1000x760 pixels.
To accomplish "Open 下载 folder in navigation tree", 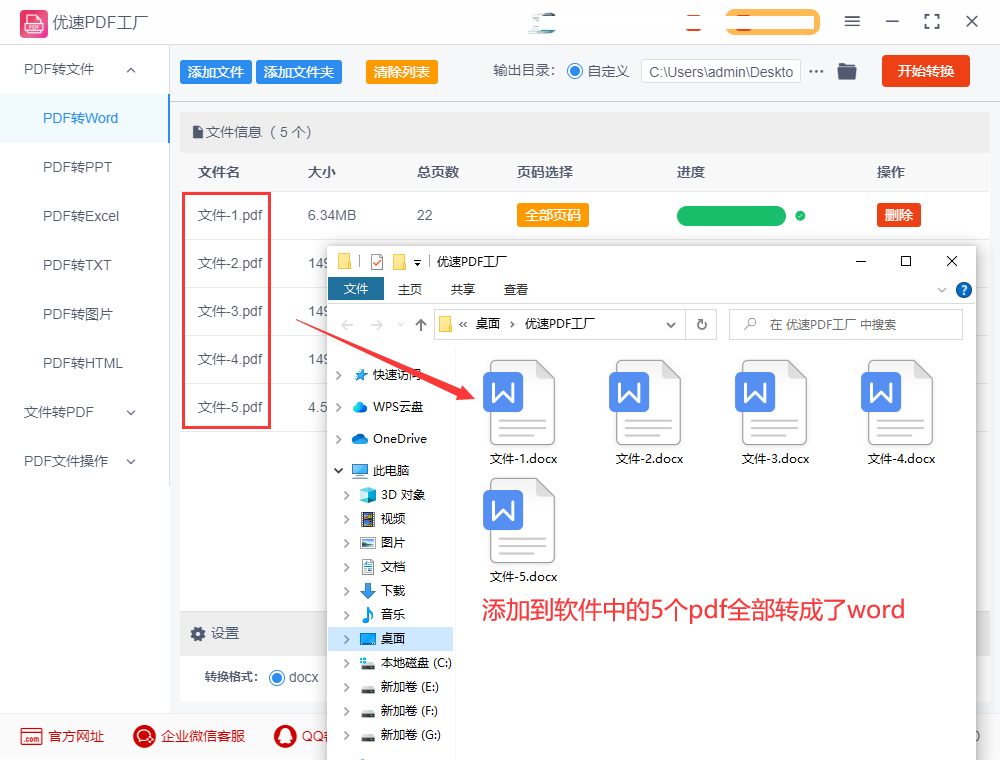I will pyautogui.click(x=383, y=591).
